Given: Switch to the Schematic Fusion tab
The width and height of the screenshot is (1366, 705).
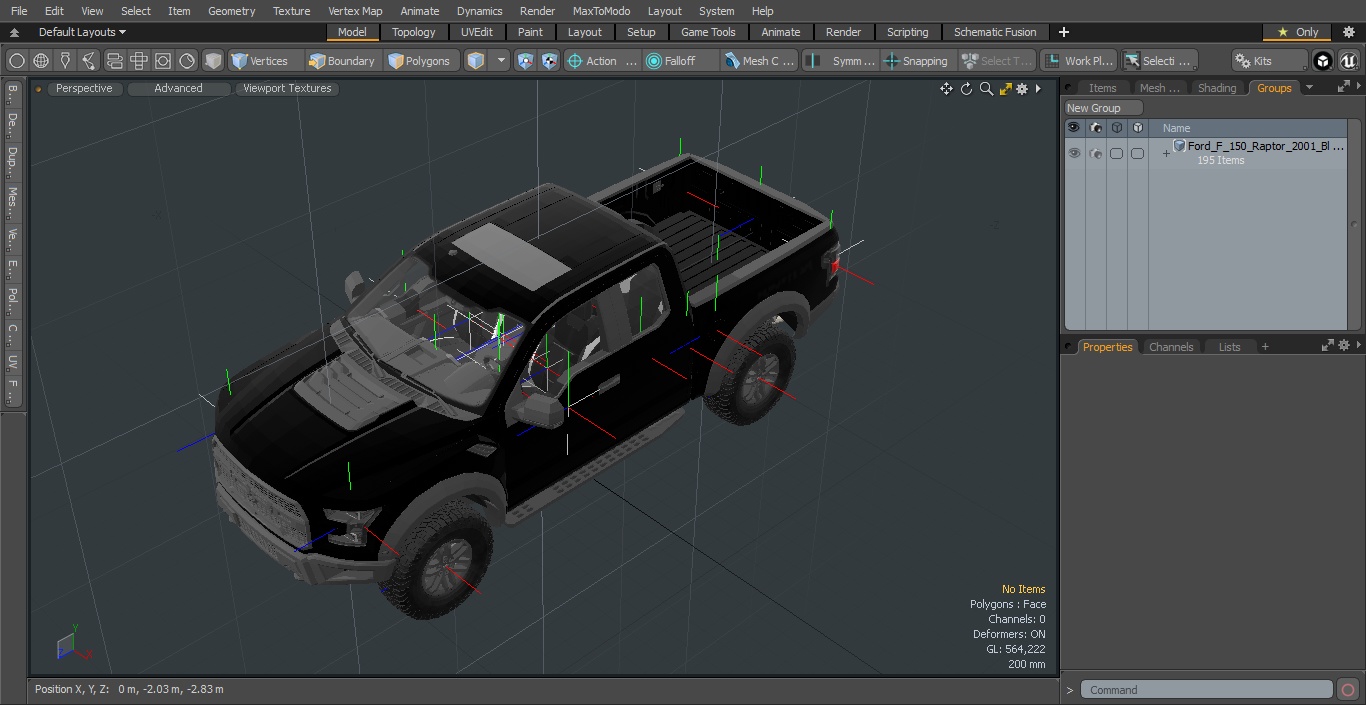Looking at the screenshot, I should pyautogui.click(x=995, y=32).
